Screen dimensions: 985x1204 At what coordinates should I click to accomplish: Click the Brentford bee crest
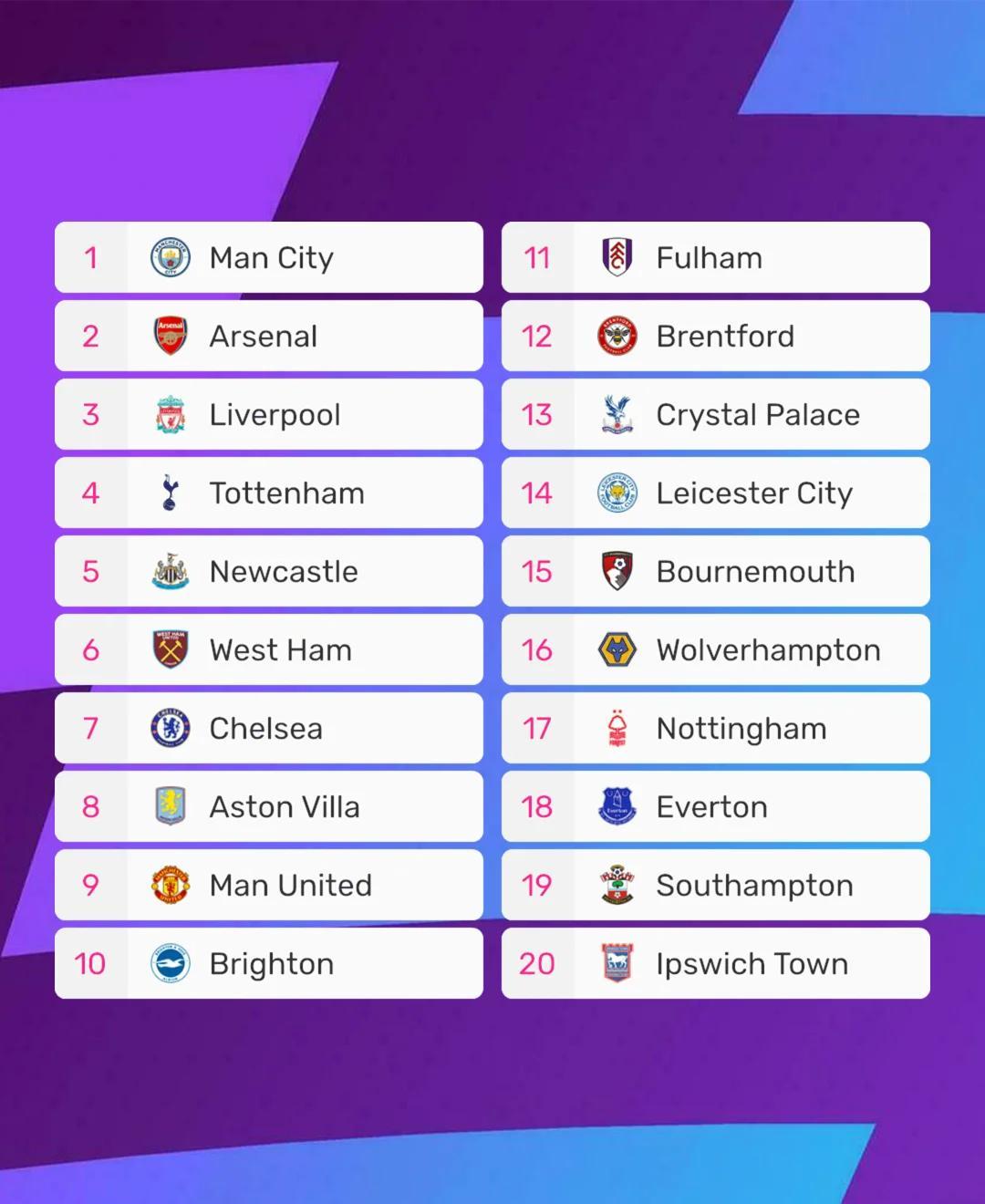click(x=617, y=337)
